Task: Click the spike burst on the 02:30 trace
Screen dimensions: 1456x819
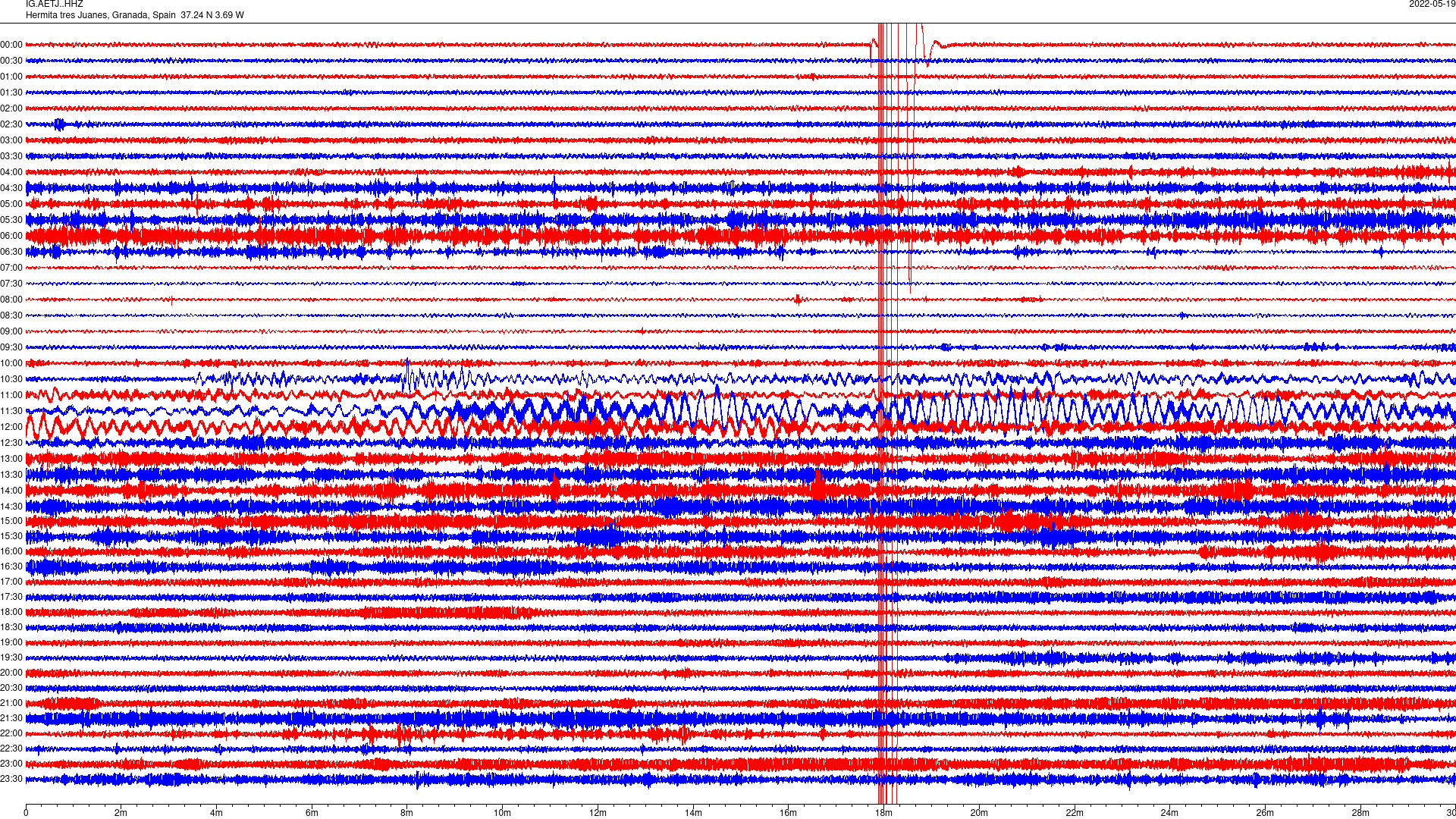Action: pyautogui.click(x=60, y=124)
